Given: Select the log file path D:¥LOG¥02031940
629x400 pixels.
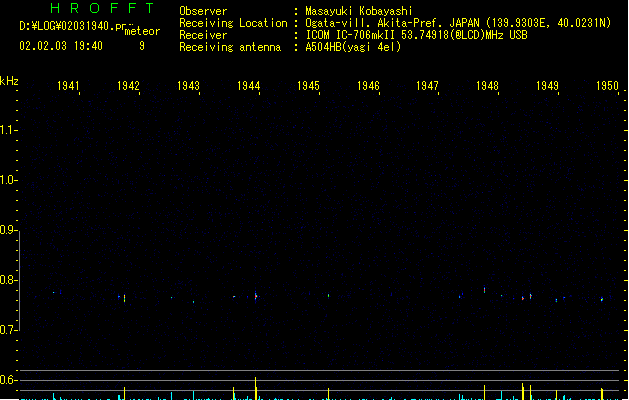Looking at the screenshot, I should 73,26.
